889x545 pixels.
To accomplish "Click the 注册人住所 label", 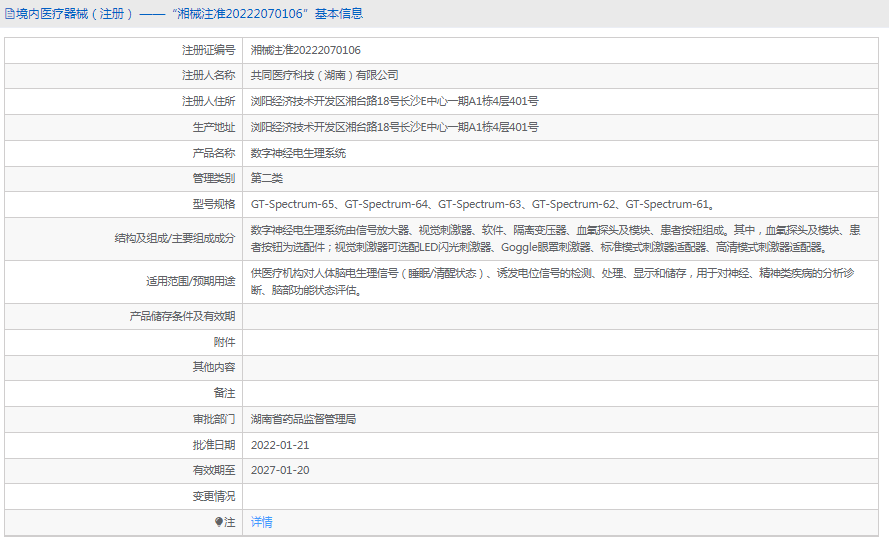I will pos(209,102).
